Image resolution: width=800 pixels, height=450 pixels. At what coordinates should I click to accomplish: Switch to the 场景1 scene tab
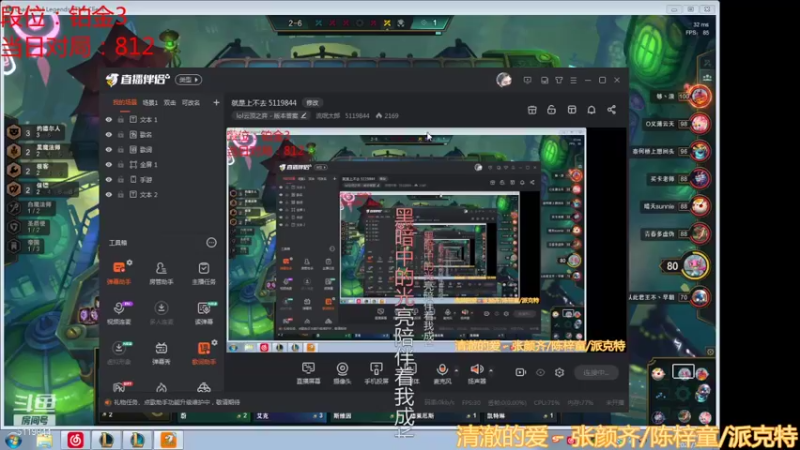click(150, 103)
